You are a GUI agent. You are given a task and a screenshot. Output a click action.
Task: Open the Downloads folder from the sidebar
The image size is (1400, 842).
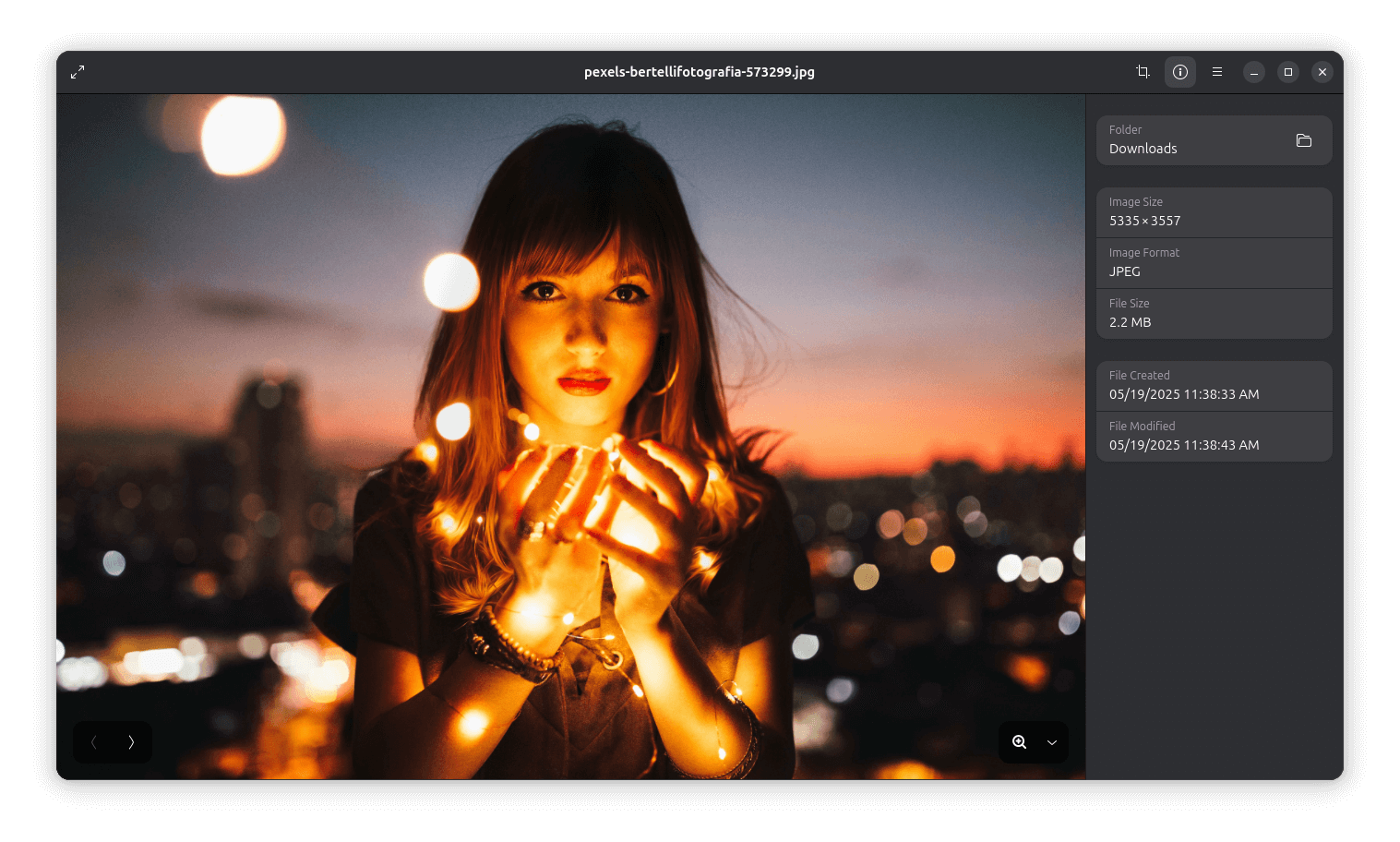click(x=1304, y=140)
